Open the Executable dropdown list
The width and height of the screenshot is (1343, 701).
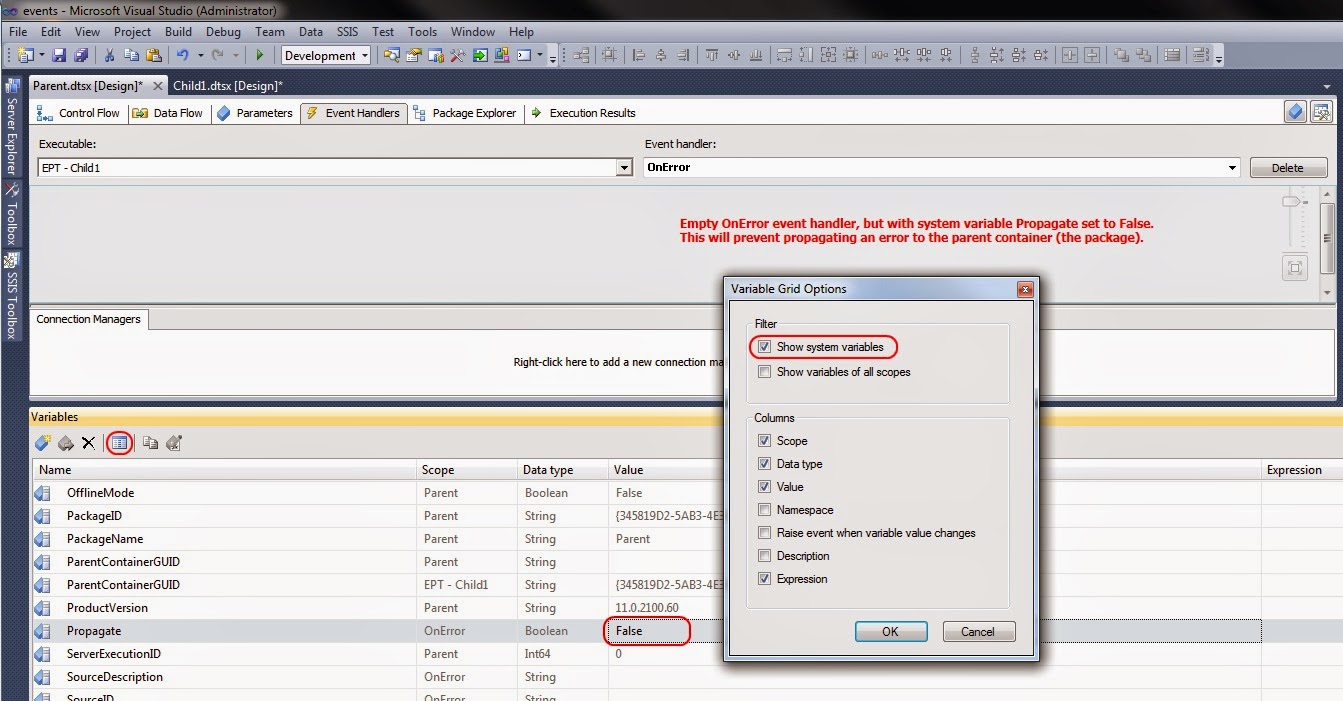(625, 168)
